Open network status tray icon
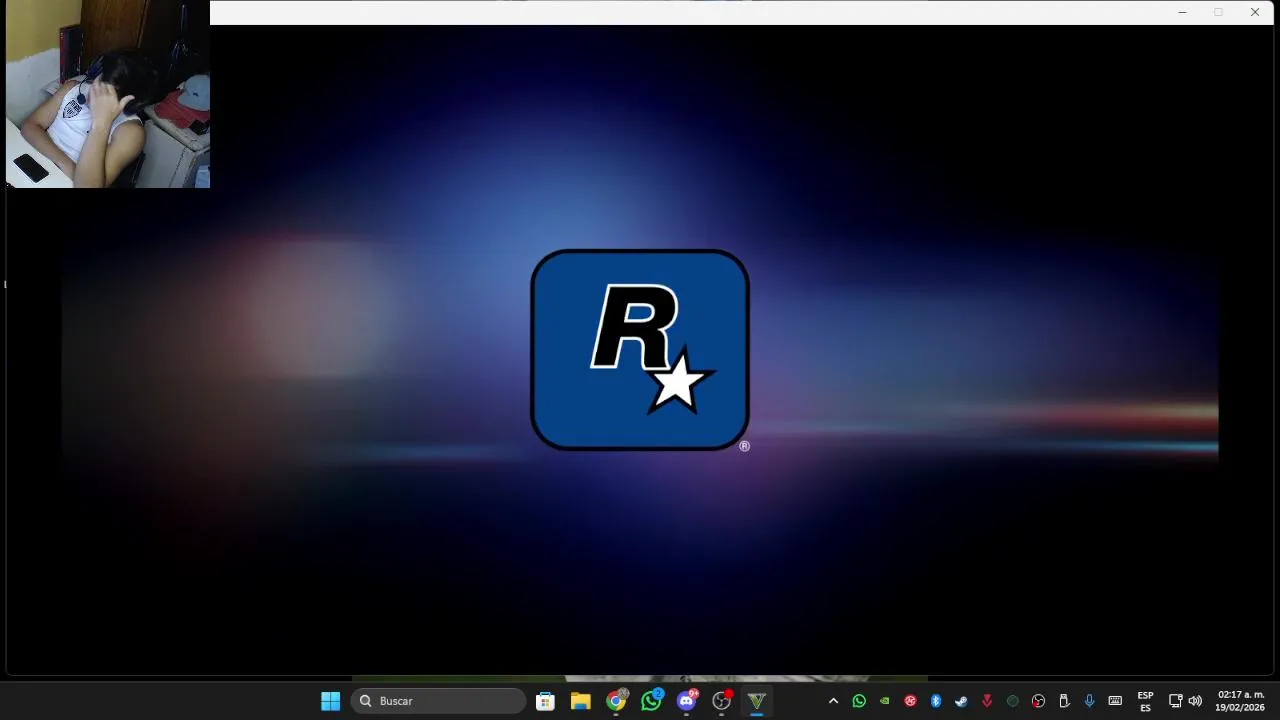 (1175, 701)
